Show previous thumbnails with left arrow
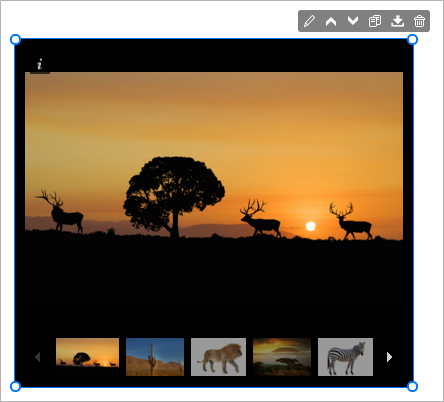444x402 pixels. [x=37, y=357]
